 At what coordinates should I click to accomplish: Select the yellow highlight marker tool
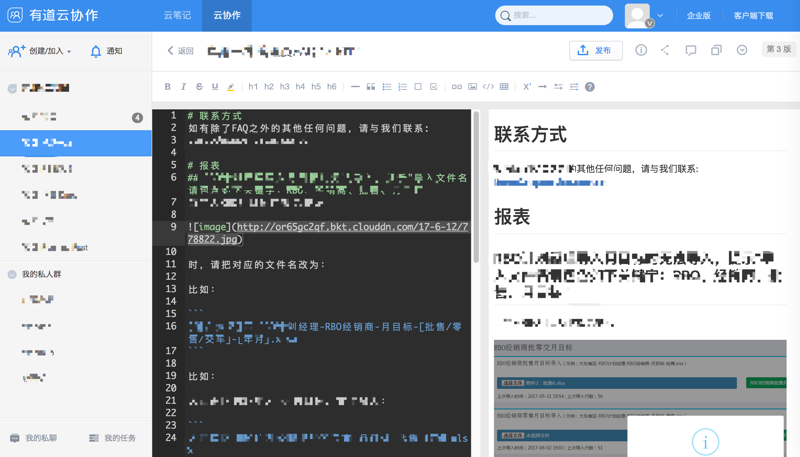(231, 87)
